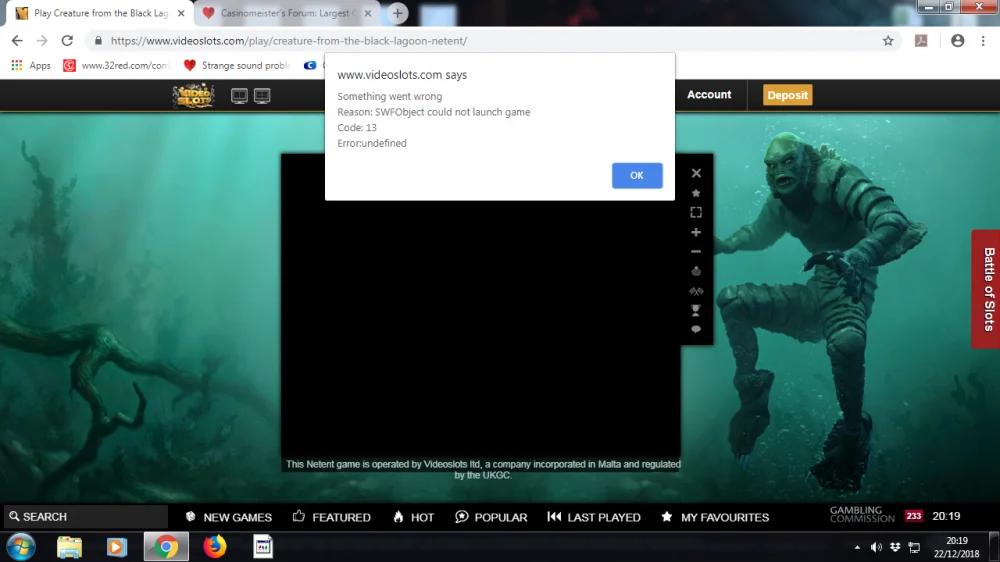Open volume control in system tray
1000x562 pixels.
[876, 547]
